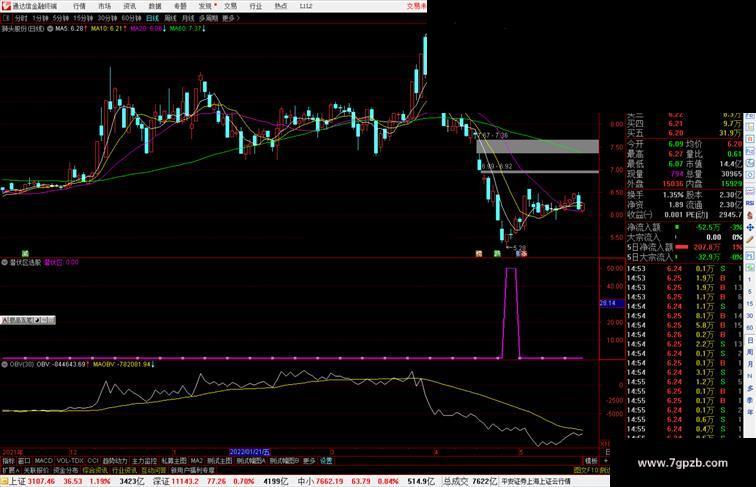
Task: Click 中小 index in the status bar
Action: click(306, 481)
